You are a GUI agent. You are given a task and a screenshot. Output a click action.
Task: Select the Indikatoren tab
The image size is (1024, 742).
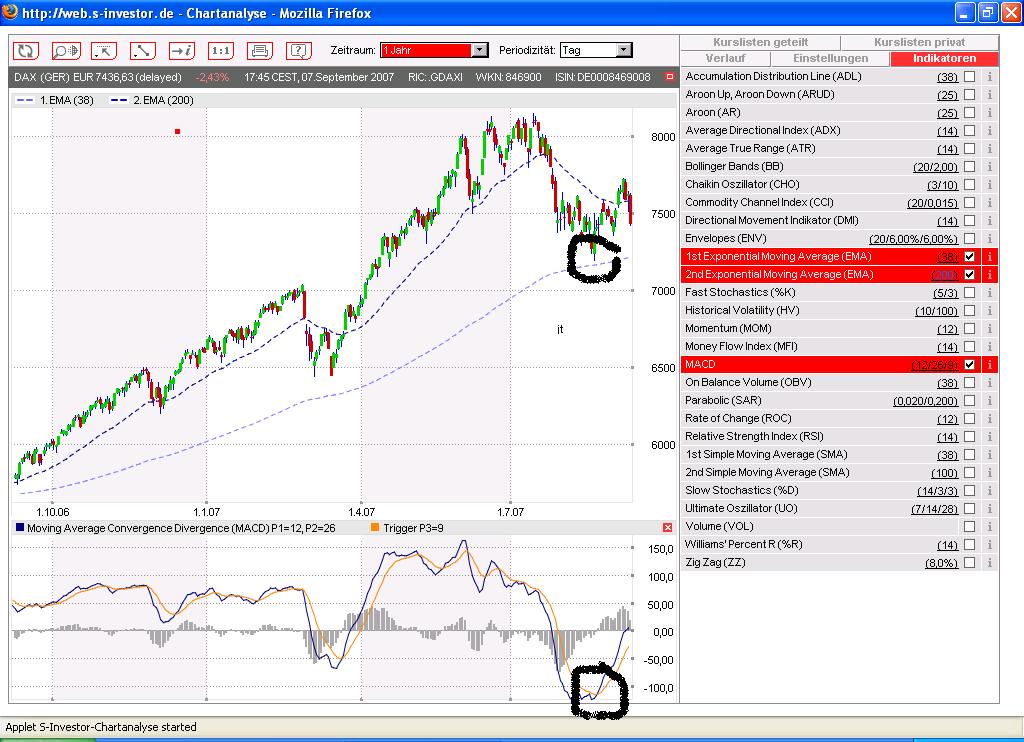pyautogui.click(x=944, y=58)
